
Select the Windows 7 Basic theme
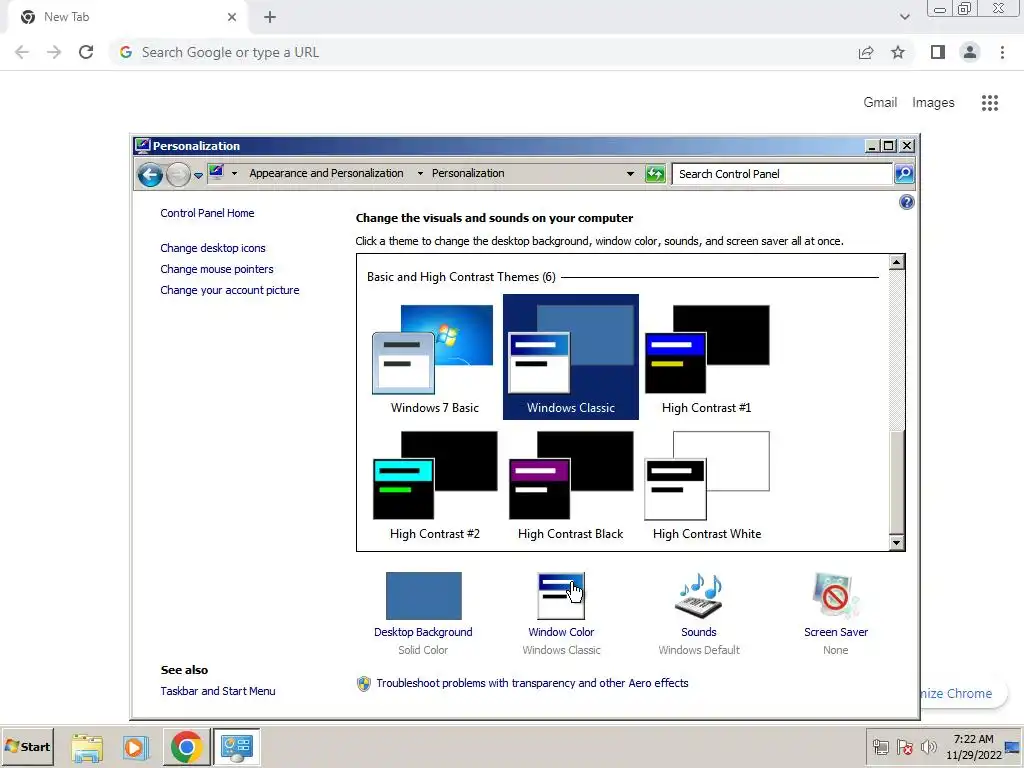[434, 357]
